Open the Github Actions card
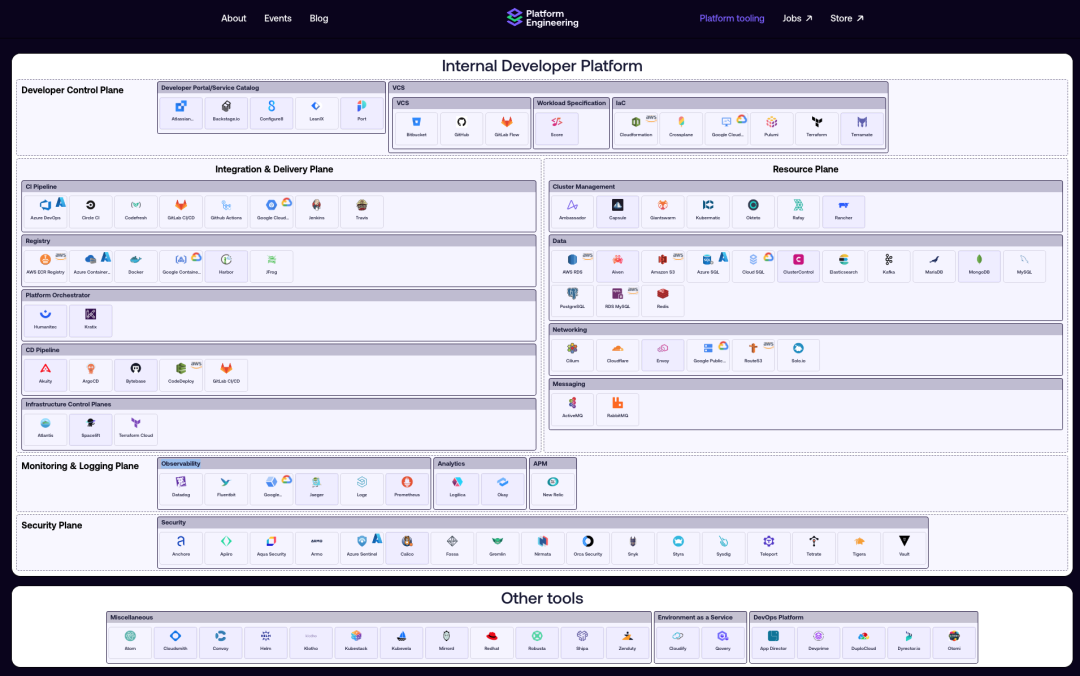The width and height of the screenshot is (1080, 676). [x=226, y=210]
